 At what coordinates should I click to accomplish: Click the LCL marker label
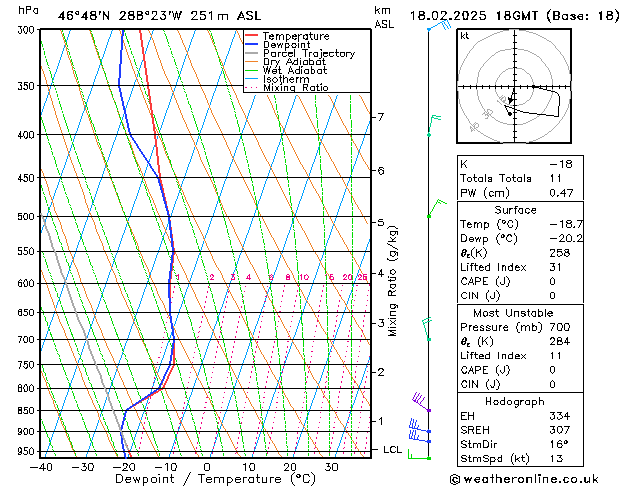click(392, 450)
